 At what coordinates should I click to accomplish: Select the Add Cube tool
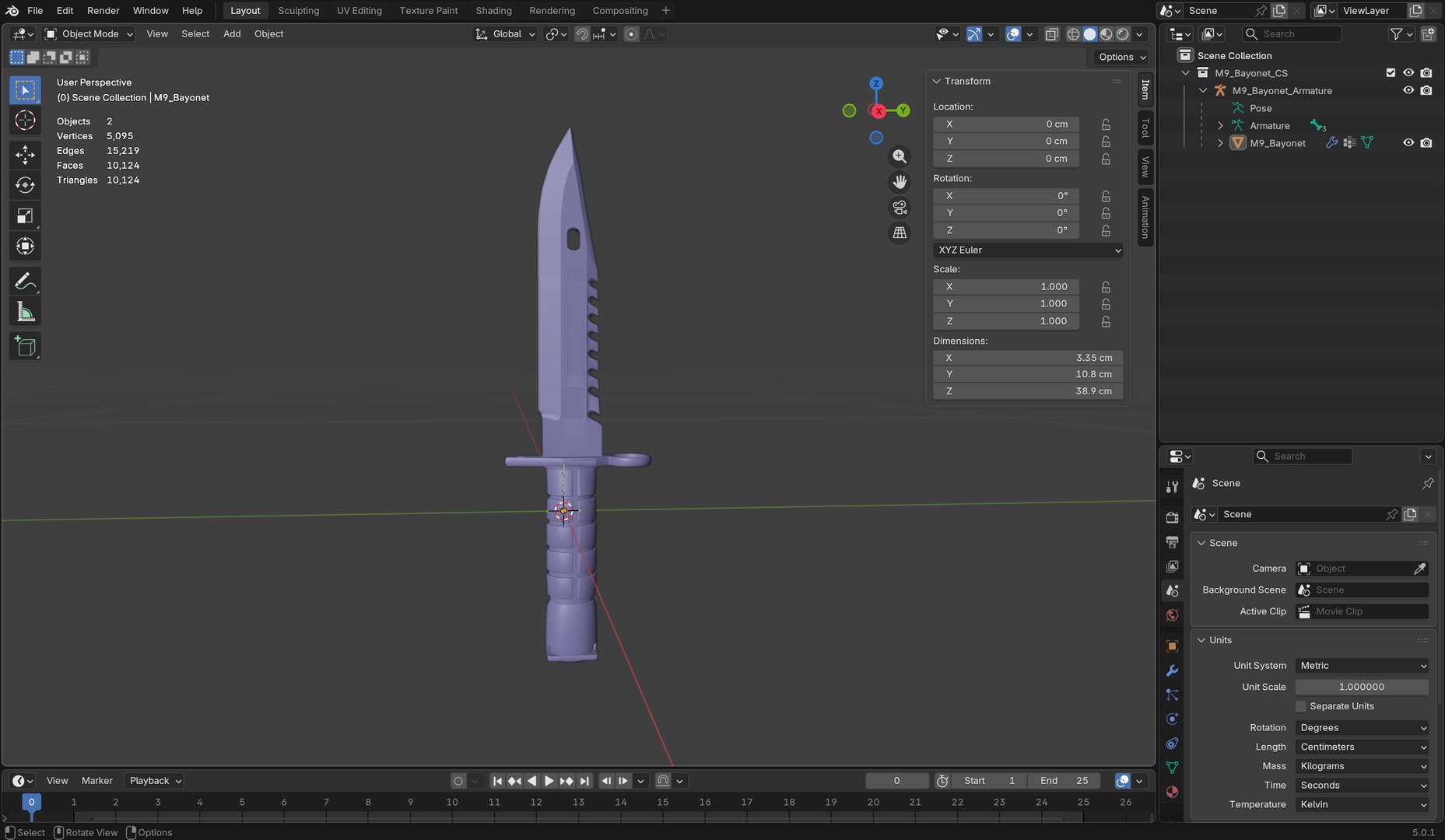tap(25, 346)
